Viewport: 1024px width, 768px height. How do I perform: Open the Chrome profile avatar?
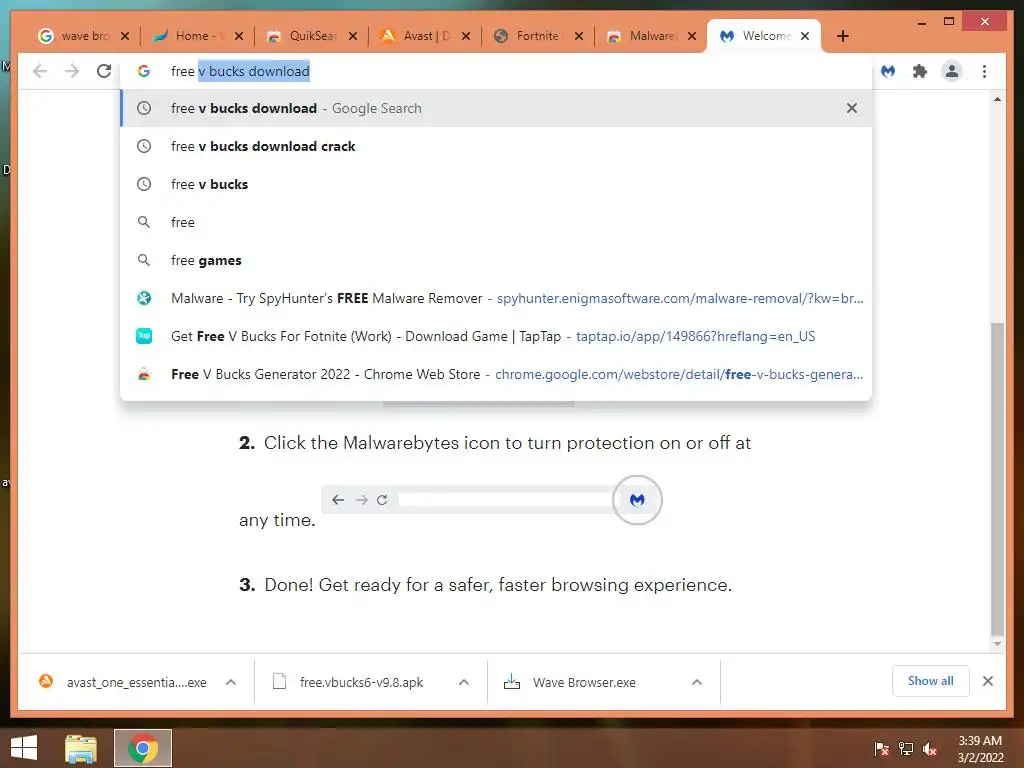(x=952, y=71)
